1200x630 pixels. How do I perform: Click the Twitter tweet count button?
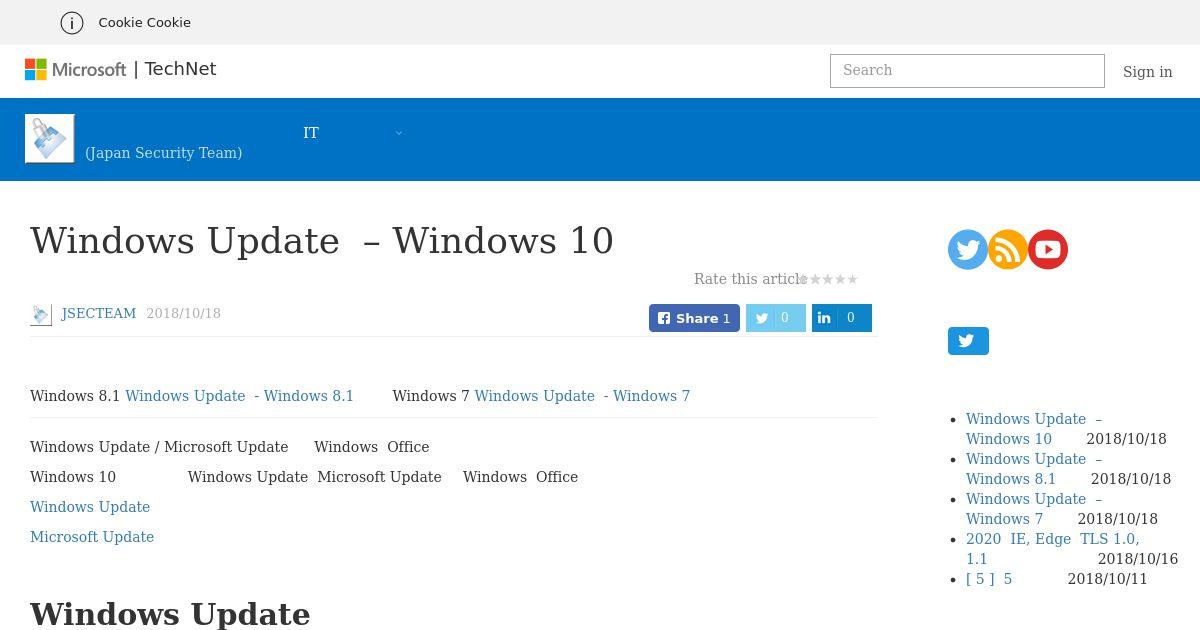(775, 318)
